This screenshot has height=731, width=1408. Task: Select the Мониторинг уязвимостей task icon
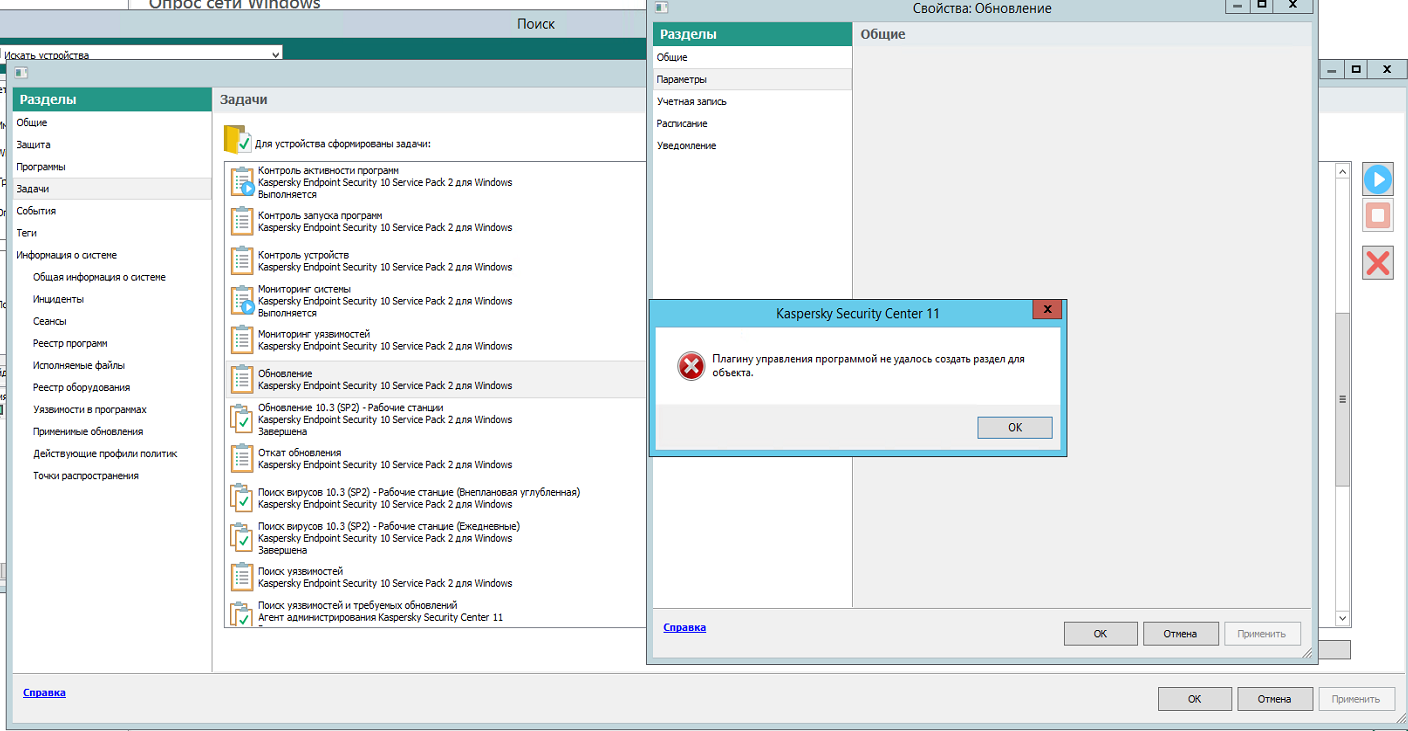pos(242,340)
